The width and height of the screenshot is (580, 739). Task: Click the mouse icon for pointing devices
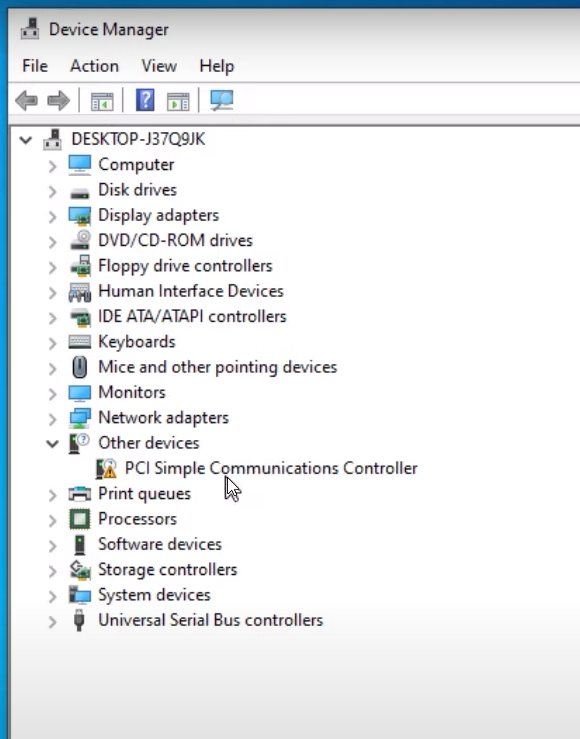coord(80,367)
